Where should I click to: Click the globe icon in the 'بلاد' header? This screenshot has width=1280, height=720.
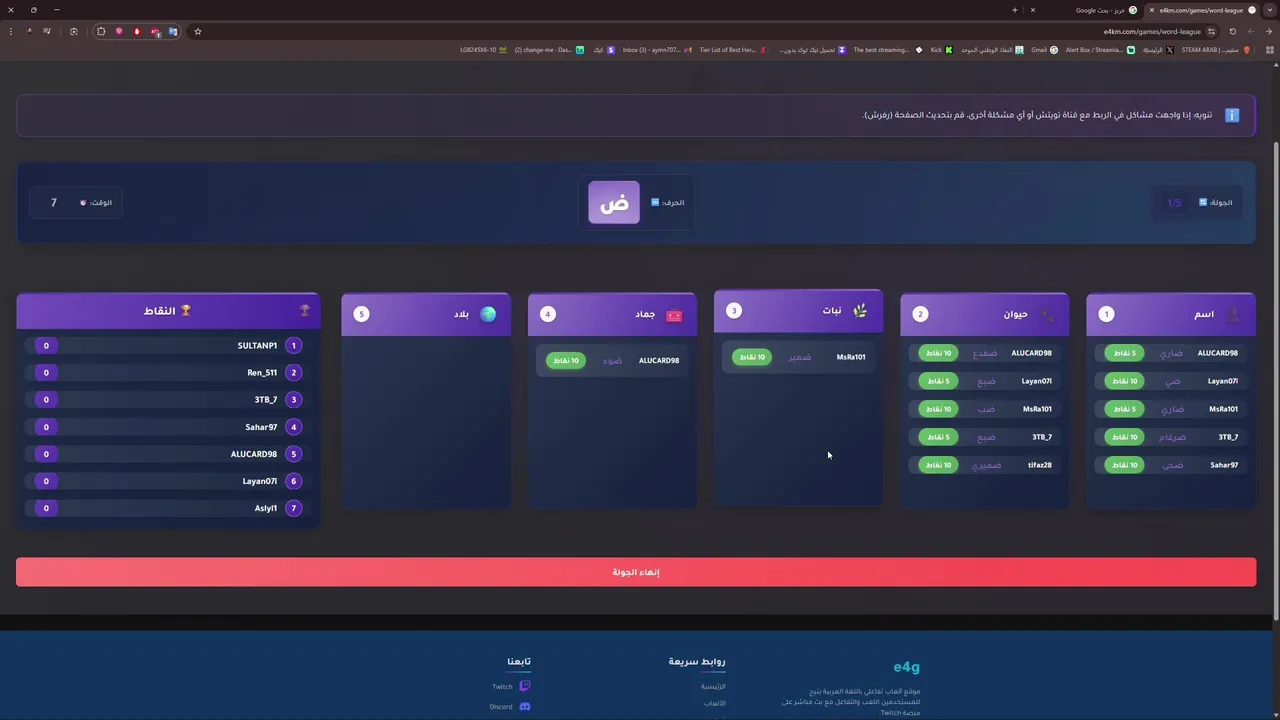(488, 314)
